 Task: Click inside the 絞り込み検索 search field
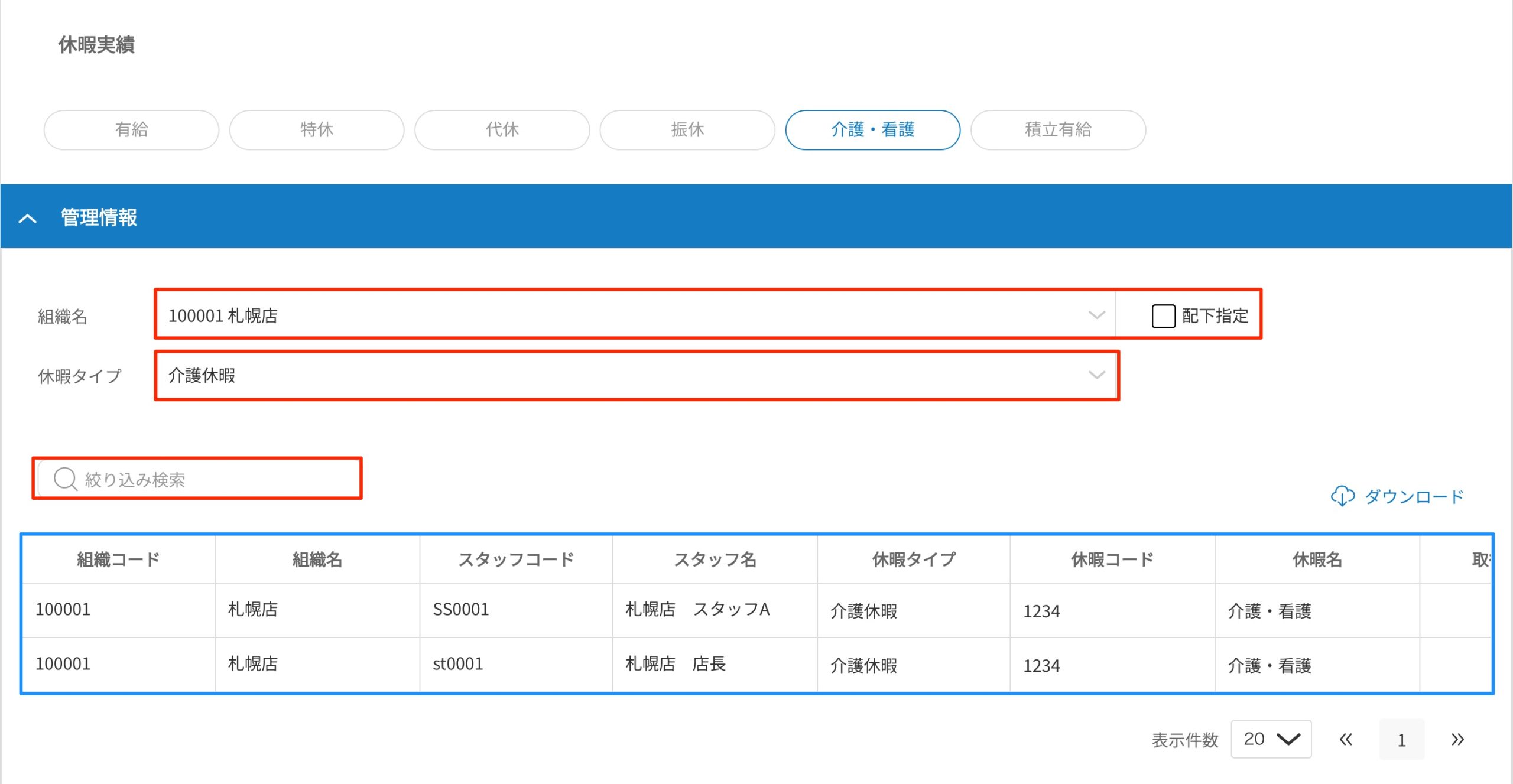(195, 479)
